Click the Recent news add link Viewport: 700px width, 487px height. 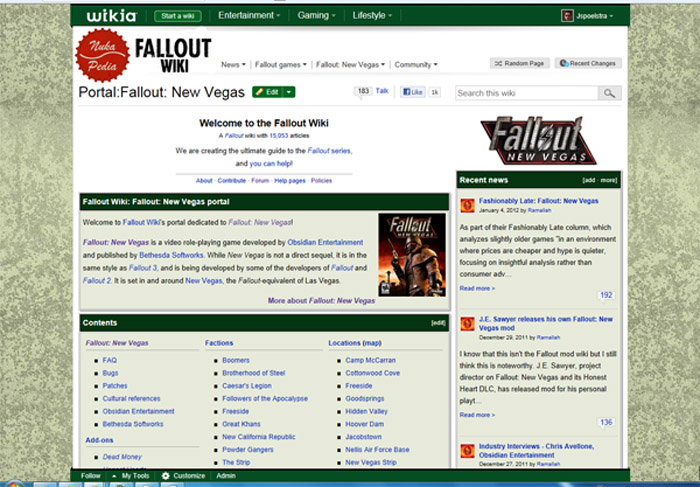point(589,180)
